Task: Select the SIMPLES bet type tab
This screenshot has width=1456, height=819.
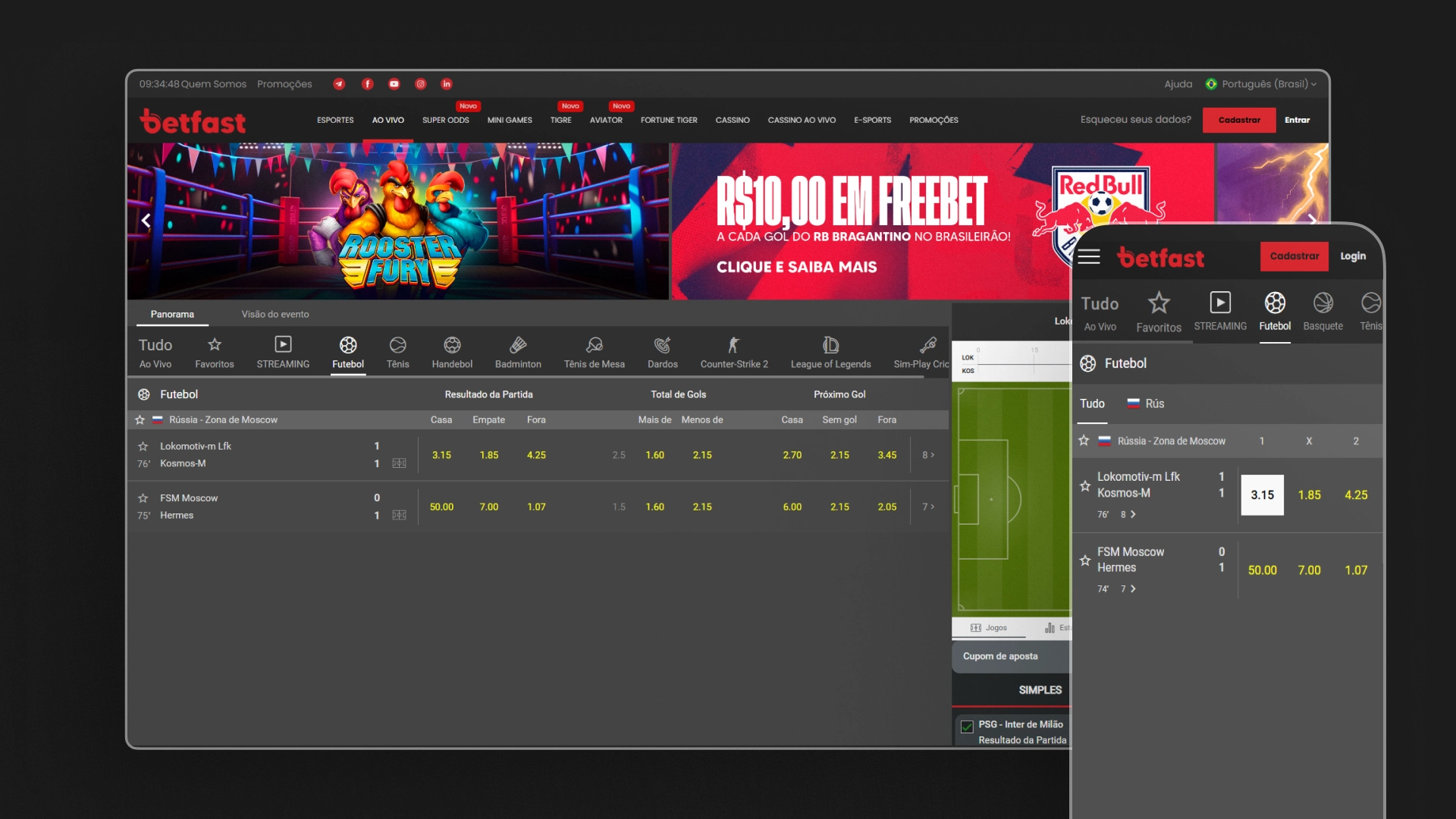Action: (x=1040, y=690)
